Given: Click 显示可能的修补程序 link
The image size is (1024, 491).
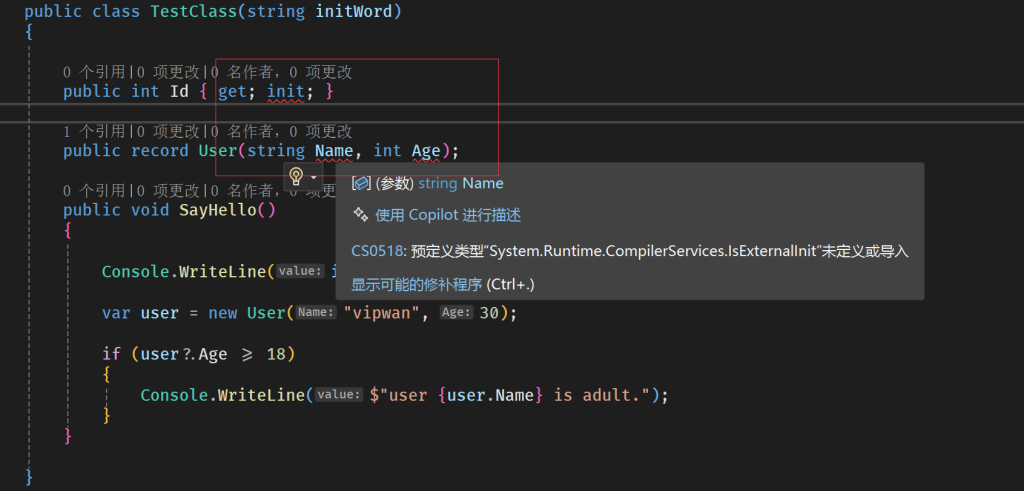Looking at the screenshot, I should pyautogui.click(x=416, y=285).
